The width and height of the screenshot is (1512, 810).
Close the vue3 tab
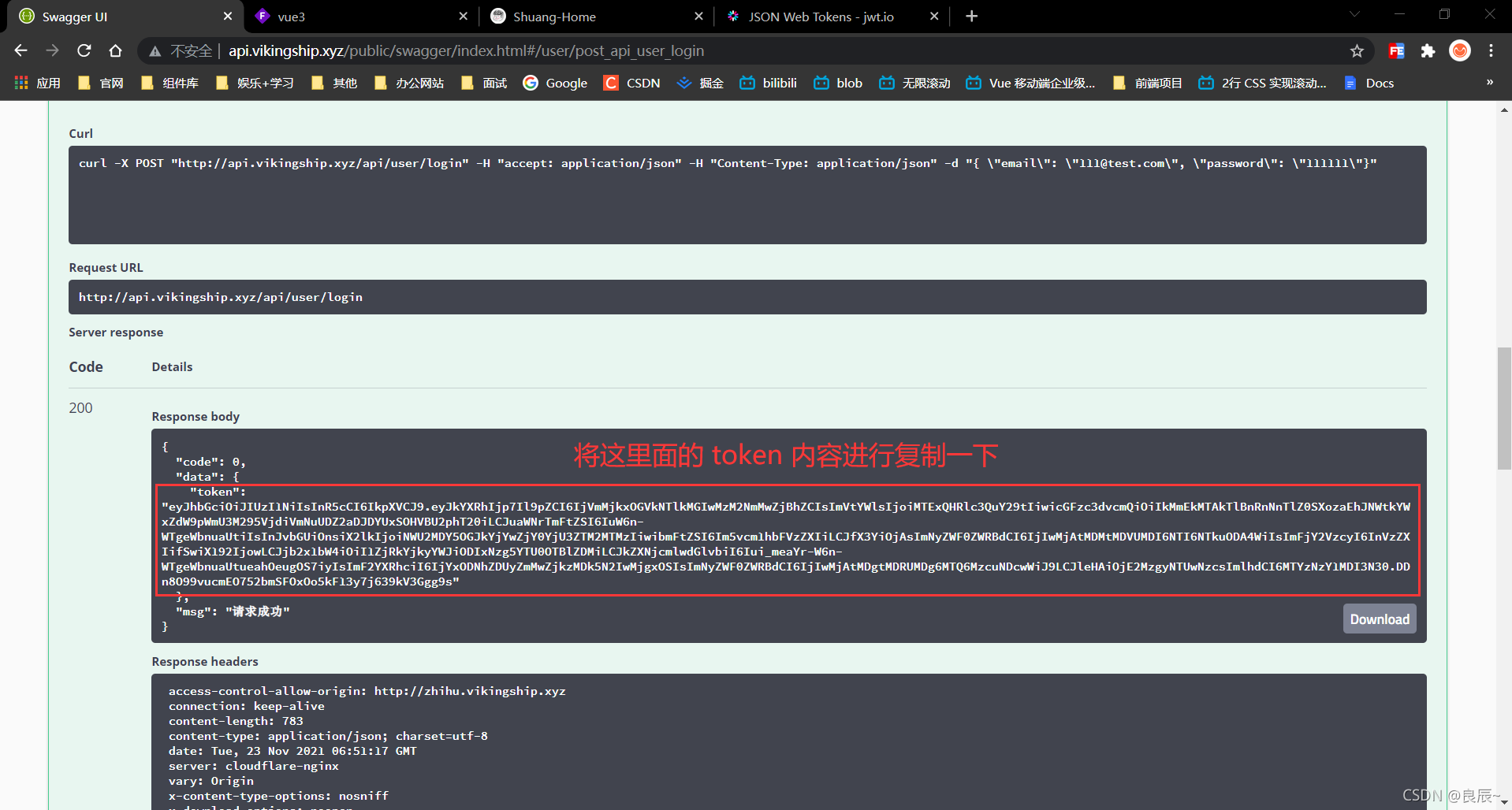pyautogui.click(x=463, y=17)
